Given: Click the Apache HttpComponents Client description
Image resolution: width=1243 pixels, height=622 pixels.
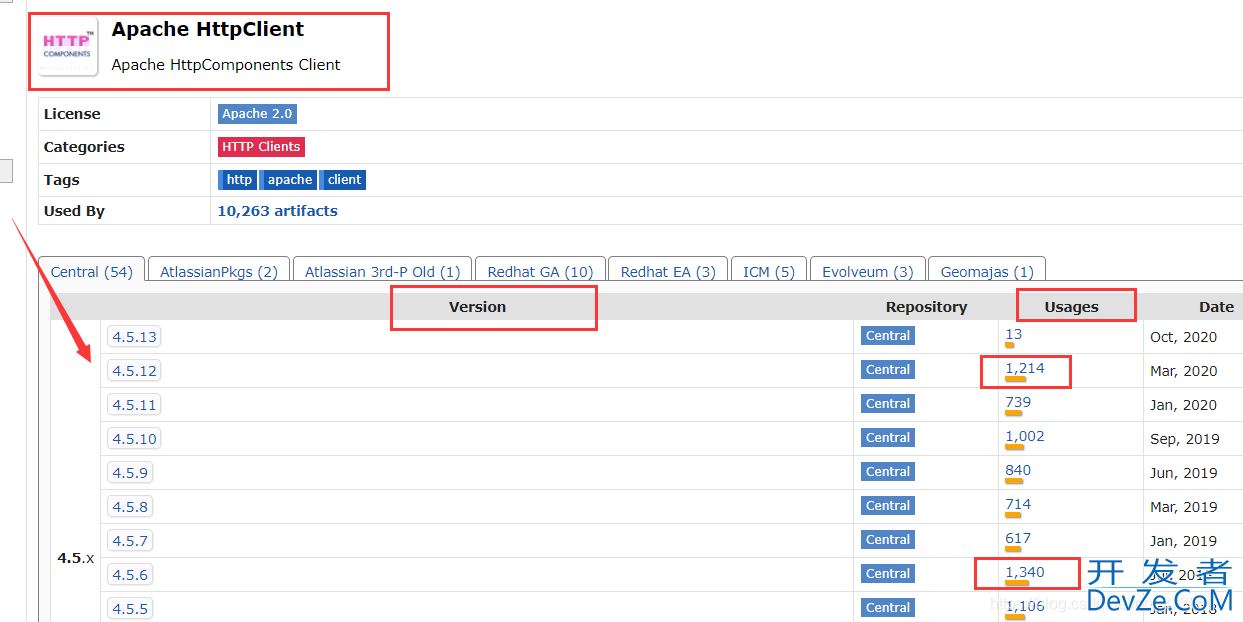Looking at the screenshot, I should point(226,65).
